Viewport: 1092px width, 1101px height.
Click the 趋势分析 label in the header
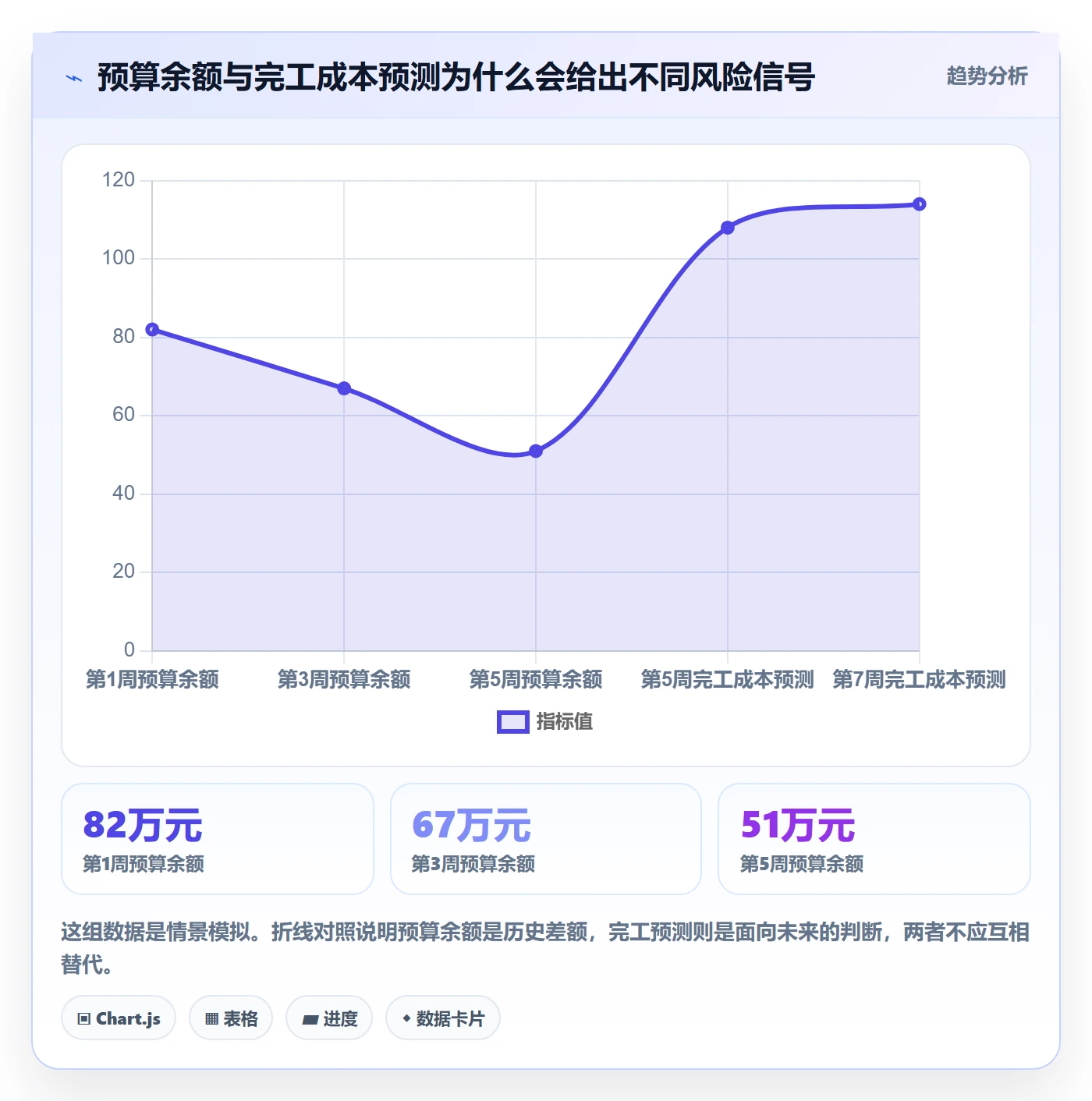pyautogui.click(x=987, y=76)
